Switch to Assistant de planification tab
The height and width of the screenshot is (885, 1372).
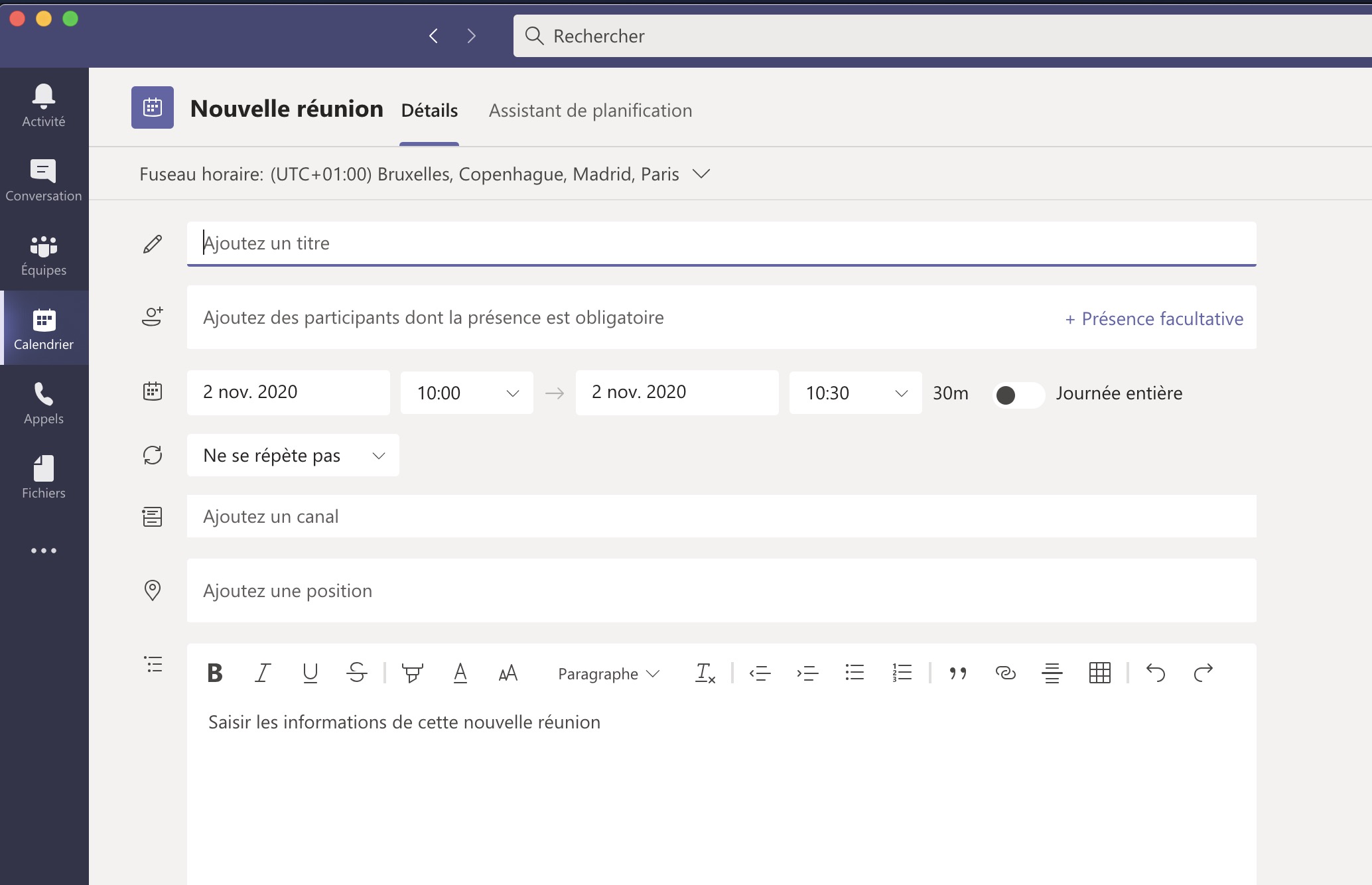click(590, 110)
